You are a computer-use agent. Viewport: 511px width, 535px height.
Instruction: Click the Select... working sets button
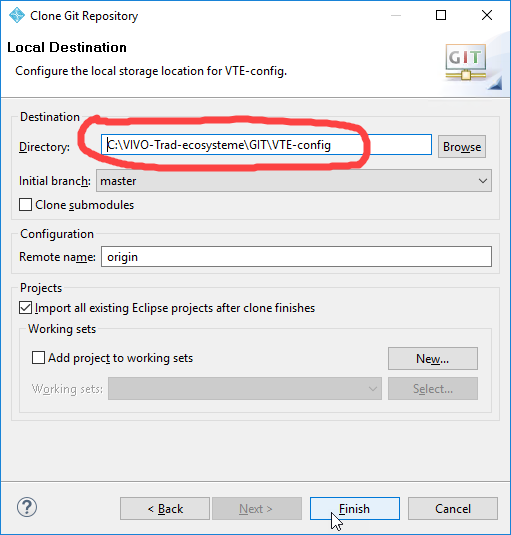[433, 389]
